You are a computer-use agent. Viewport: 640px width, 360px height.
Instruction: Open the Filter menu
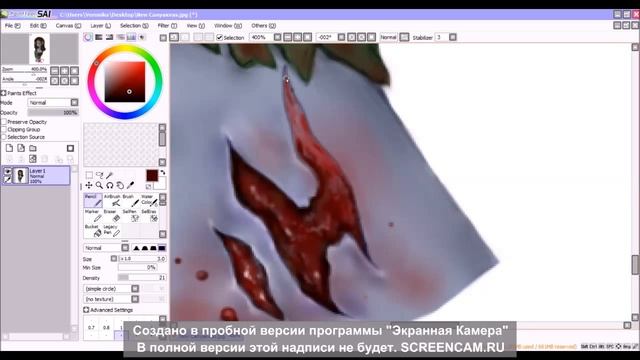(x=167, y=25)
